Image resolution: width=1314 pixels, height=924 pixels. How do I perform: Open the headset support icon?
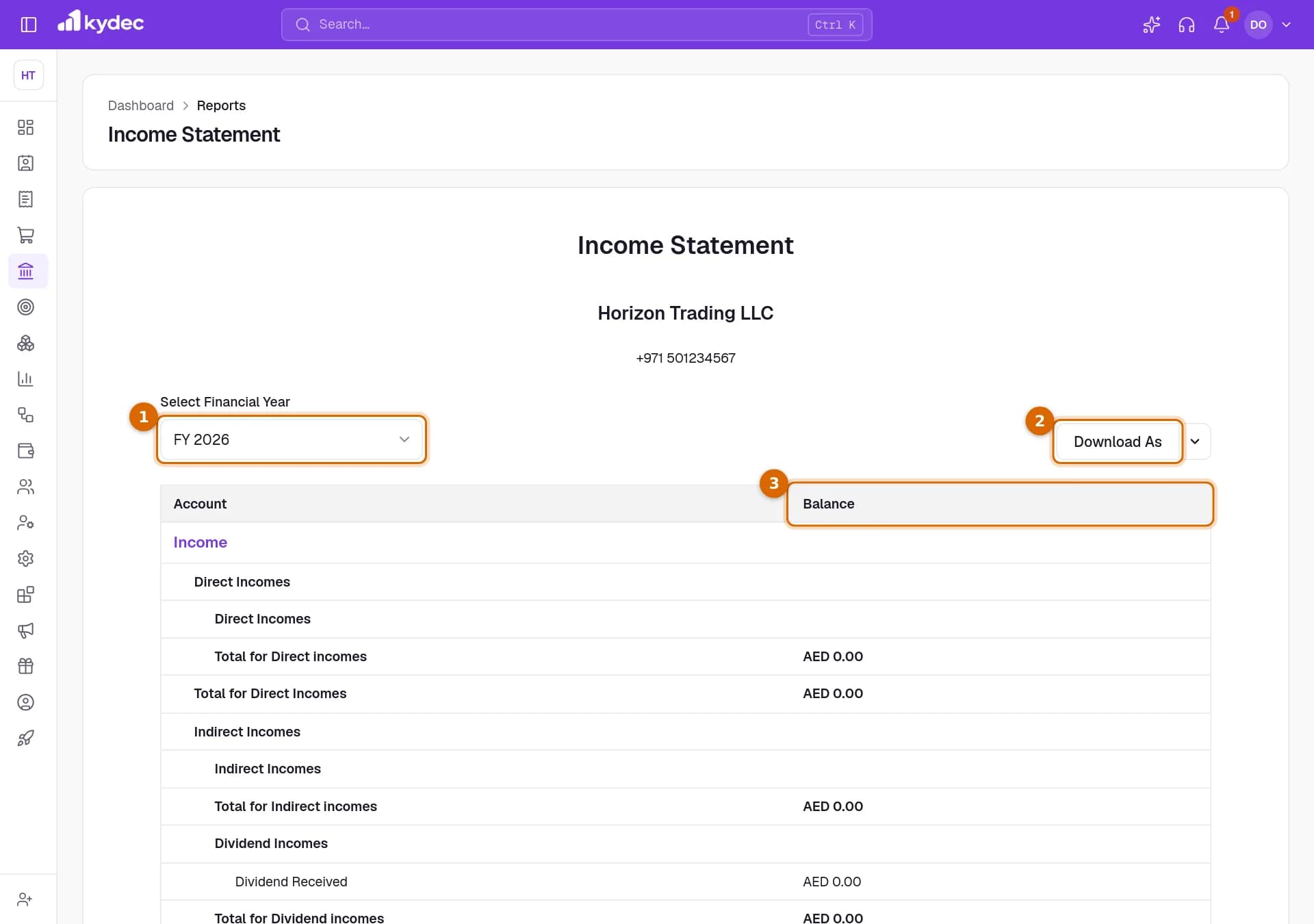coord(1186,25)
